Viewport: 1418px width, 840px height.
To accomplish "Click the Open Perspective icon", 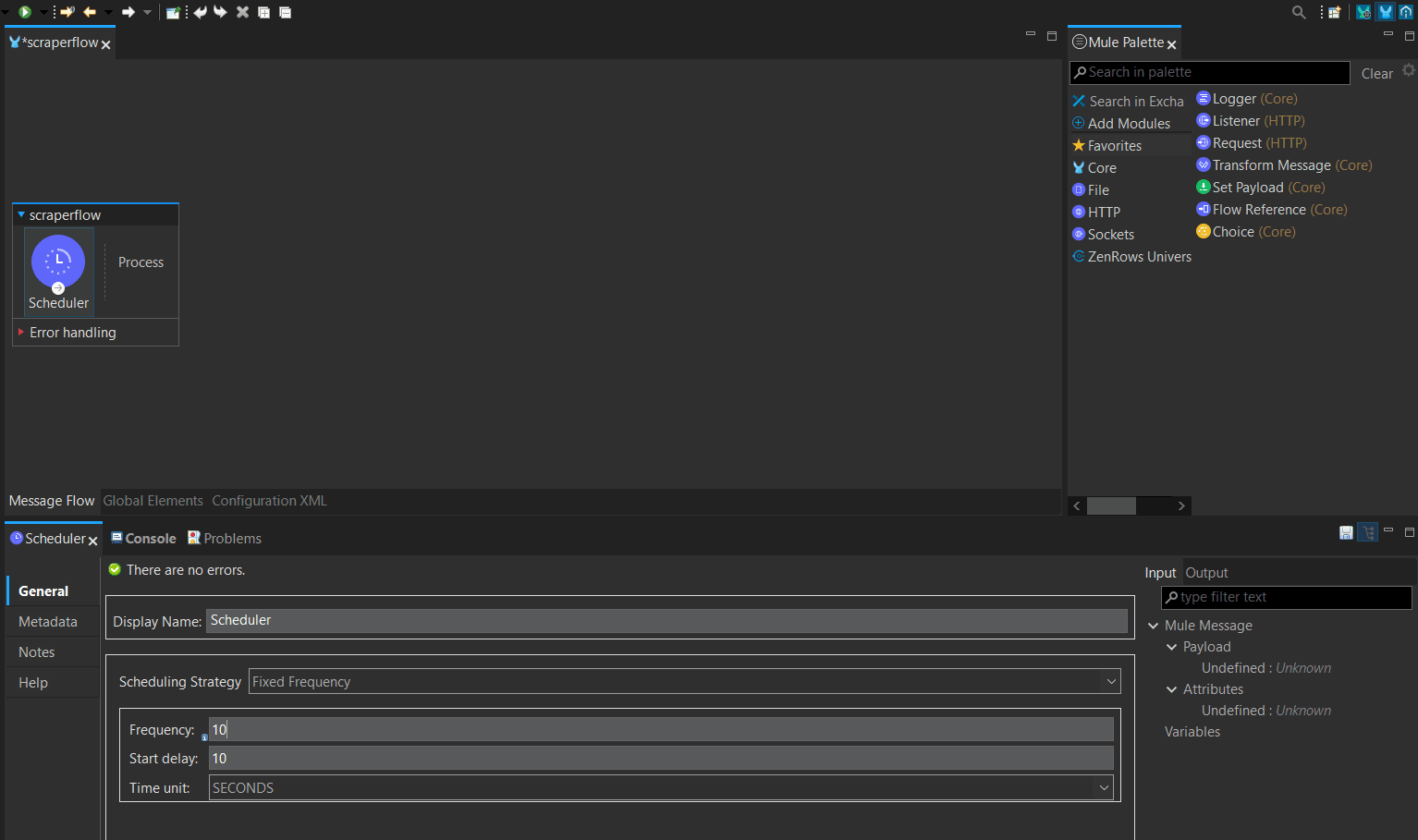I will (1335, 12).
